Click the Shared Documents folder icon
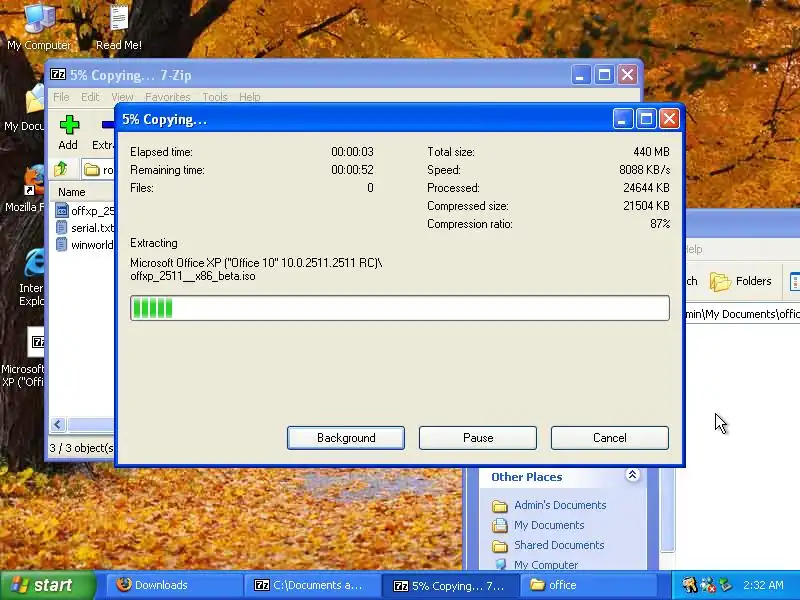800x600 pixels. point(499,546)
